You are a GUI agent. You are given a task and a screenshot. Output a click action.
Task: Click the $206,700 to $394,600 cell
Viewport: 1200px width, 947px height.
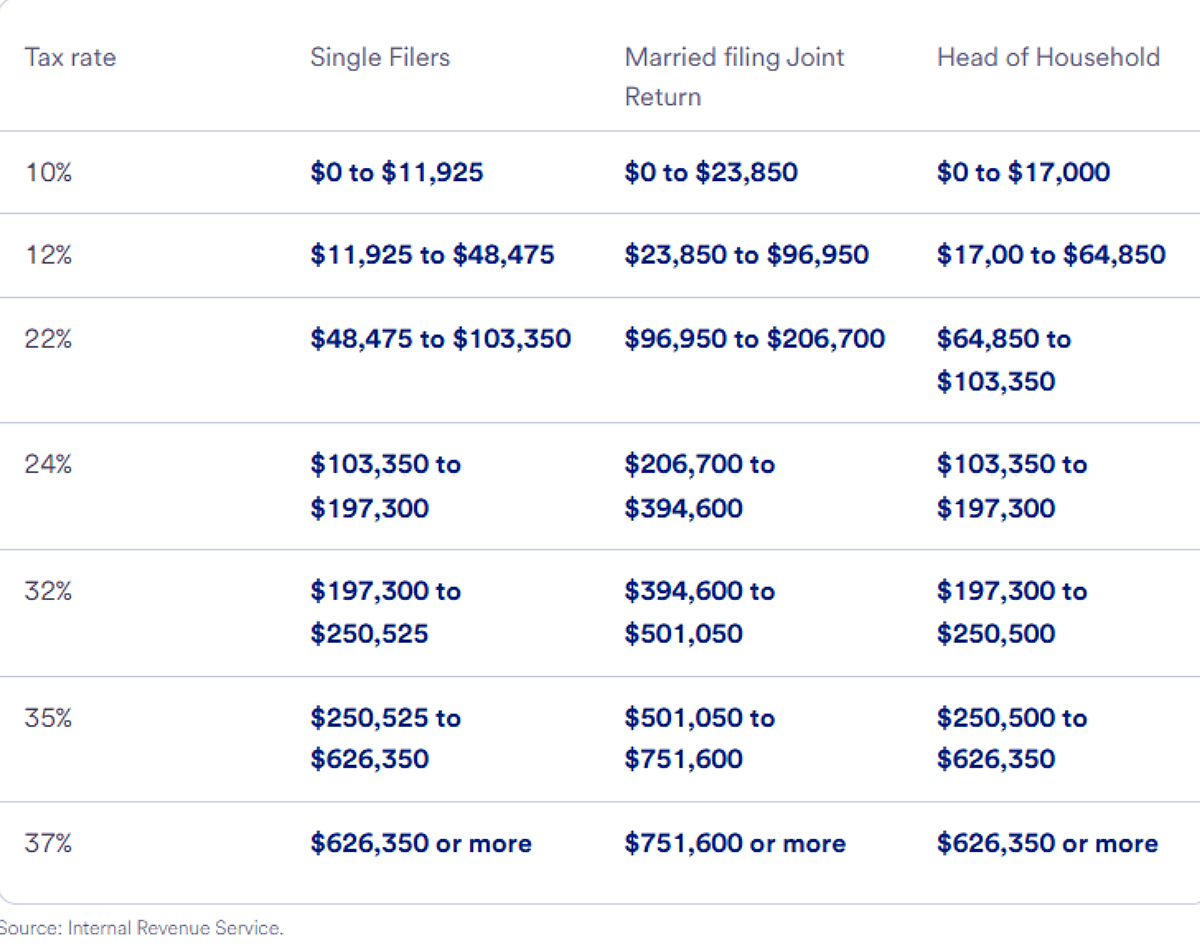click(x=699, y=486)
